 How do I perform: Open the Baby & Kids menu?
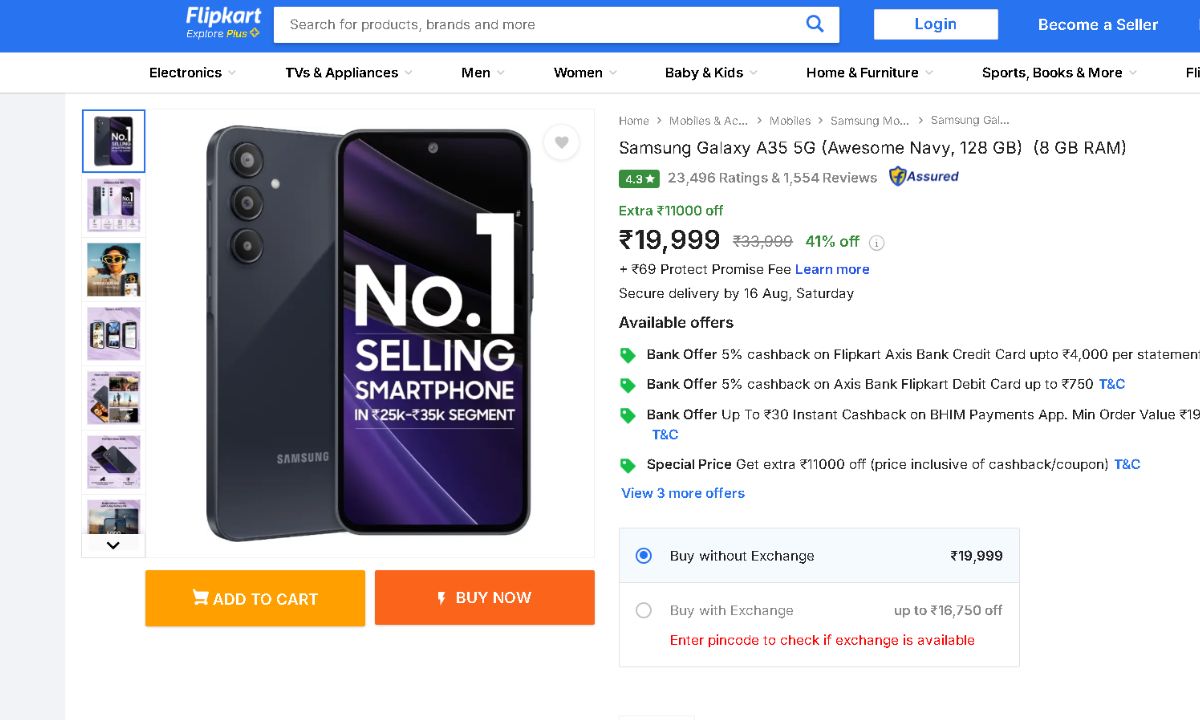(710, 73)
